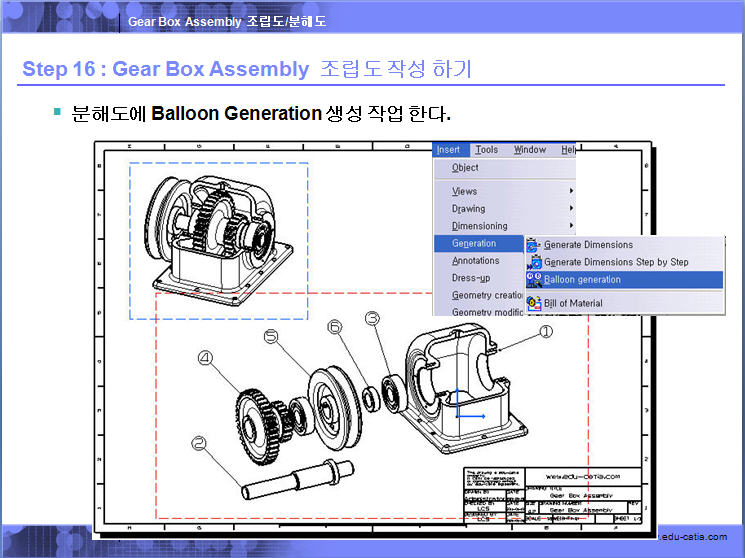Select balloon number 6 in exploded view
745x558 pixels.
pos(335,327)
